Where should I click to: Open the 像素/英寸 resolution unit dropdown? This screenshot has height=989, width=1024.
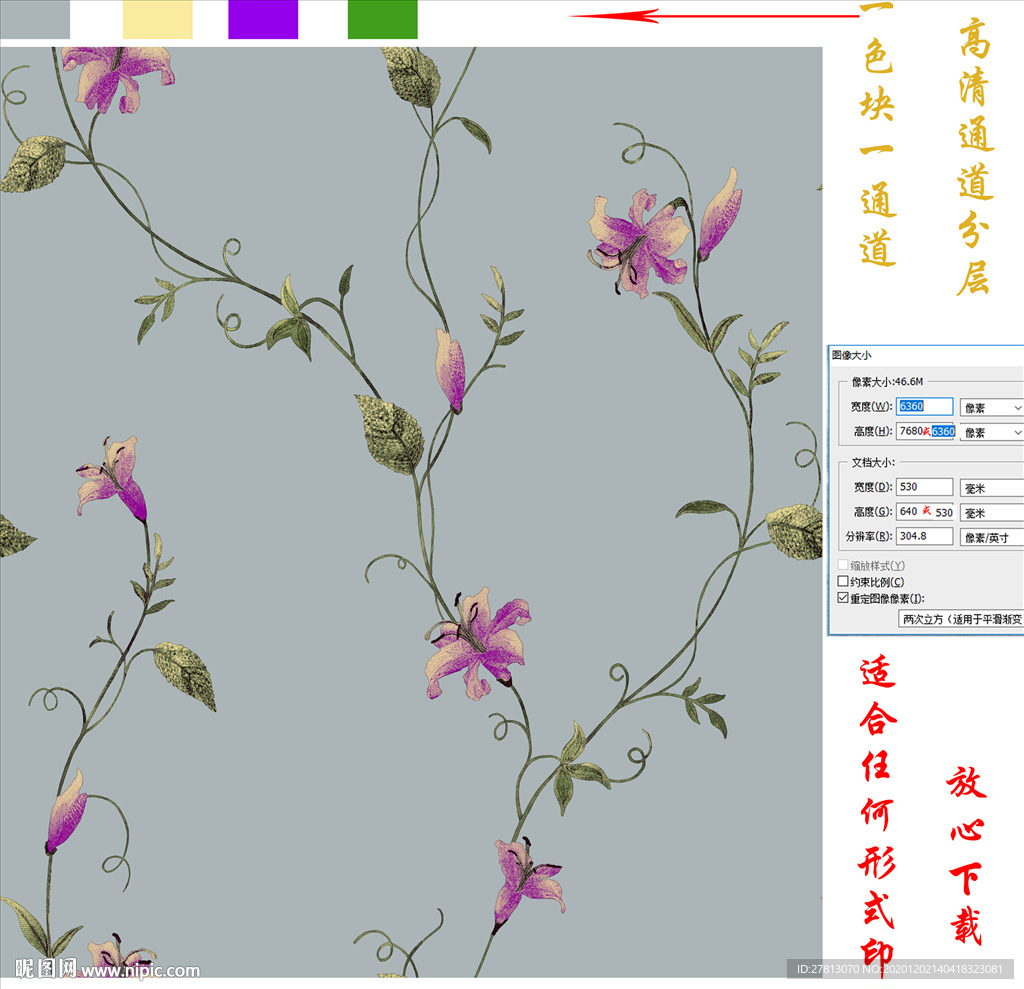[x=991, y=537]
